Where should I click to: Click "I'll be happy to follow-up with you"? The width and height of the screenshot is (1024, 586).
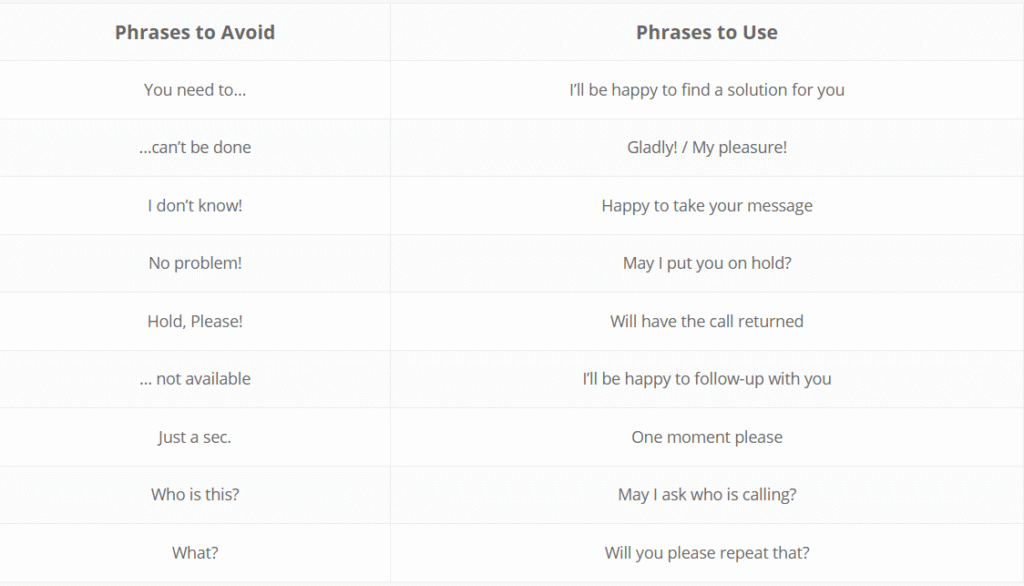706,379
